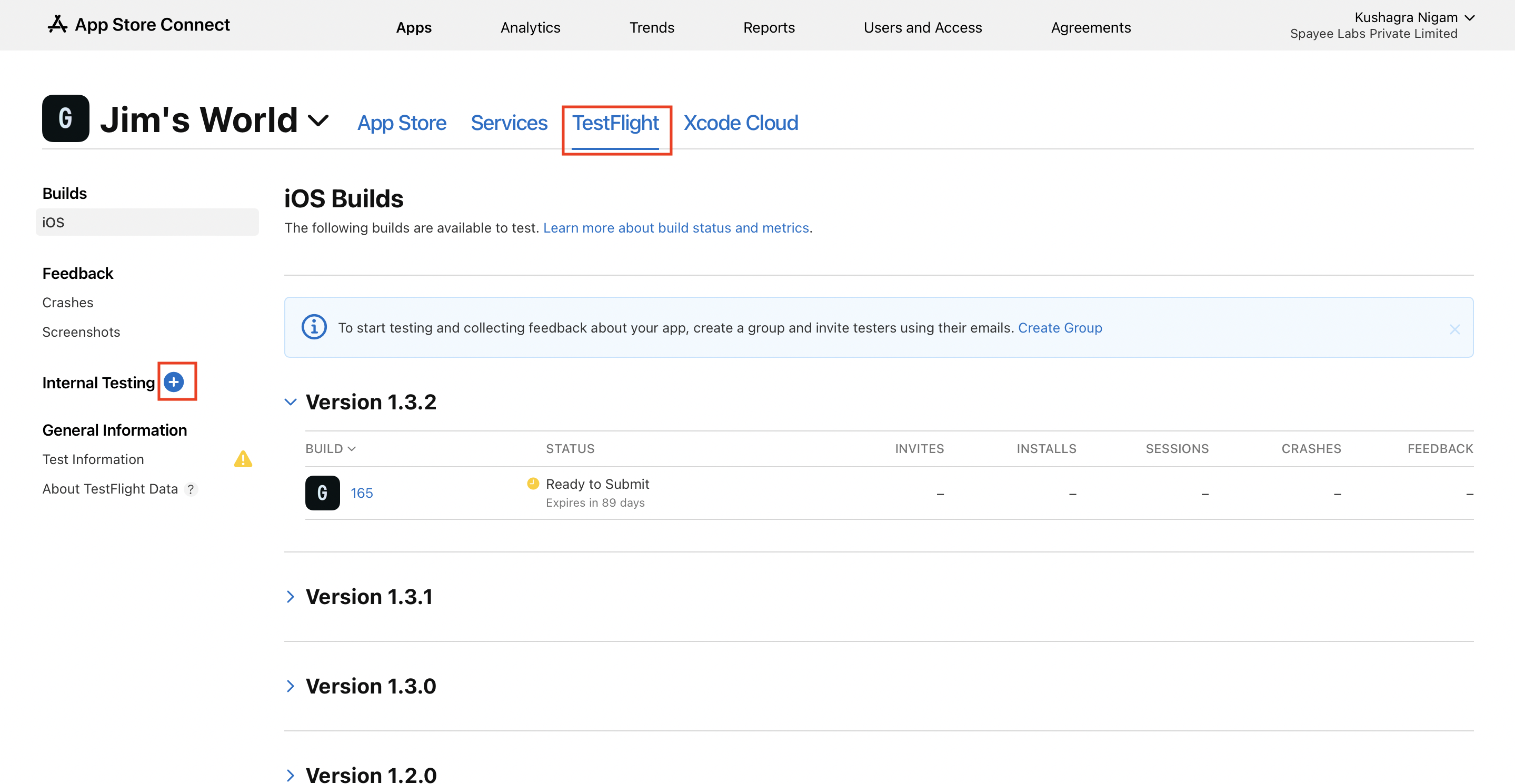This screenshot has height=784, width=1515.
Task: Select the TestFlight tab
Action: pyautogui.click(x=615, y=123)
